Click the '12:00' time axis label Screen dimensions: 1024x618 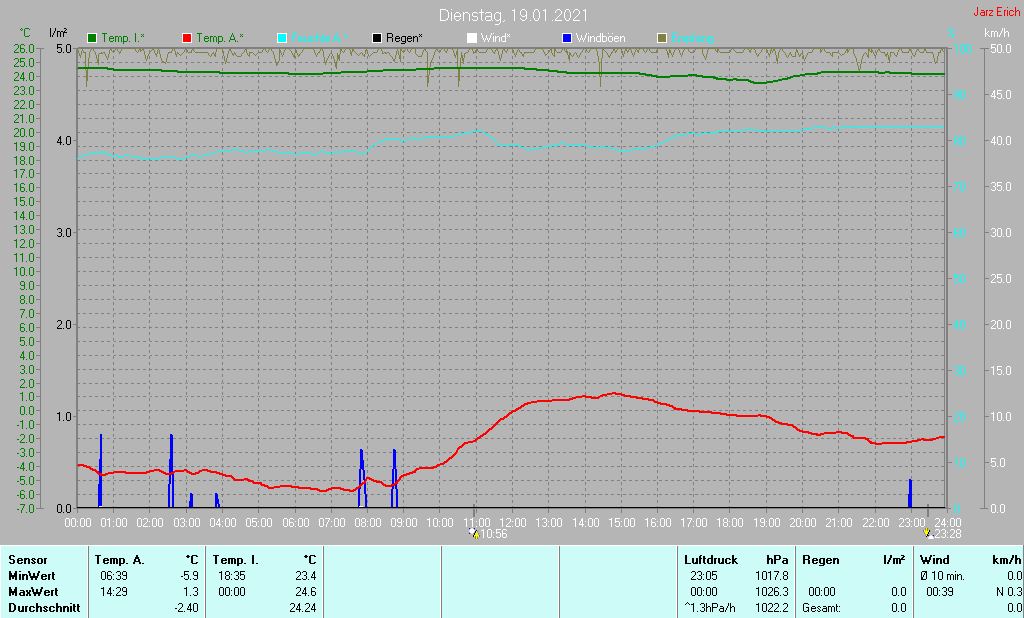pos(513,523)
